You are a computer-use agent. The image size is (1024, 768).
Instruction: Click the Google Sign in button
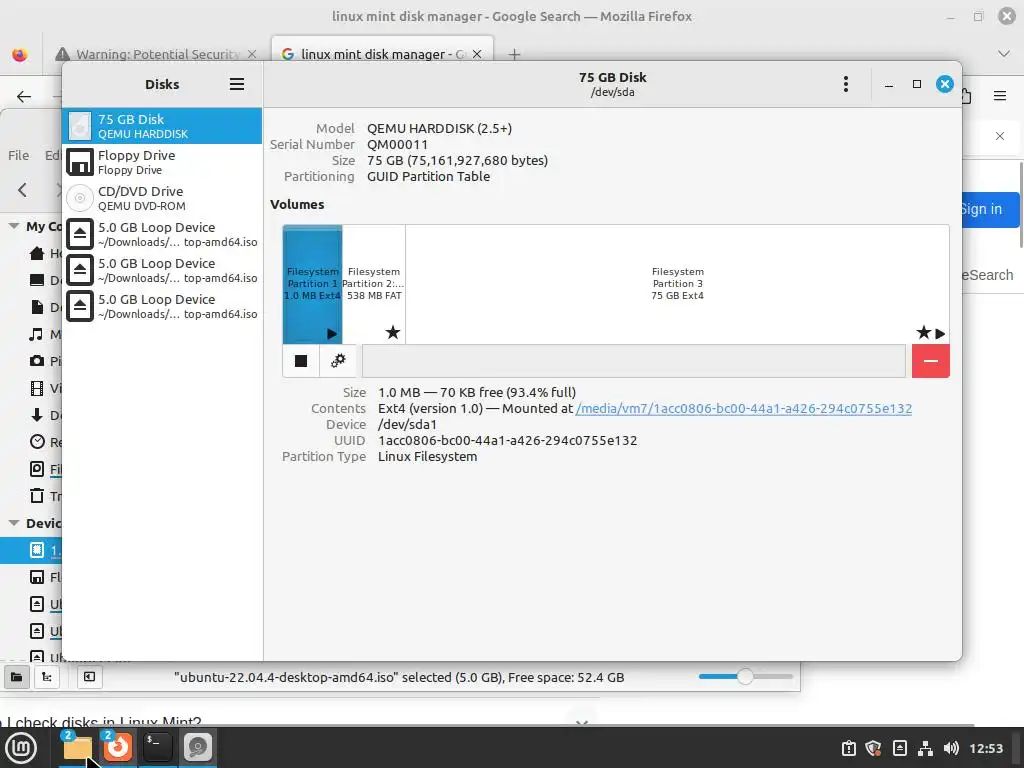(987, 210)
